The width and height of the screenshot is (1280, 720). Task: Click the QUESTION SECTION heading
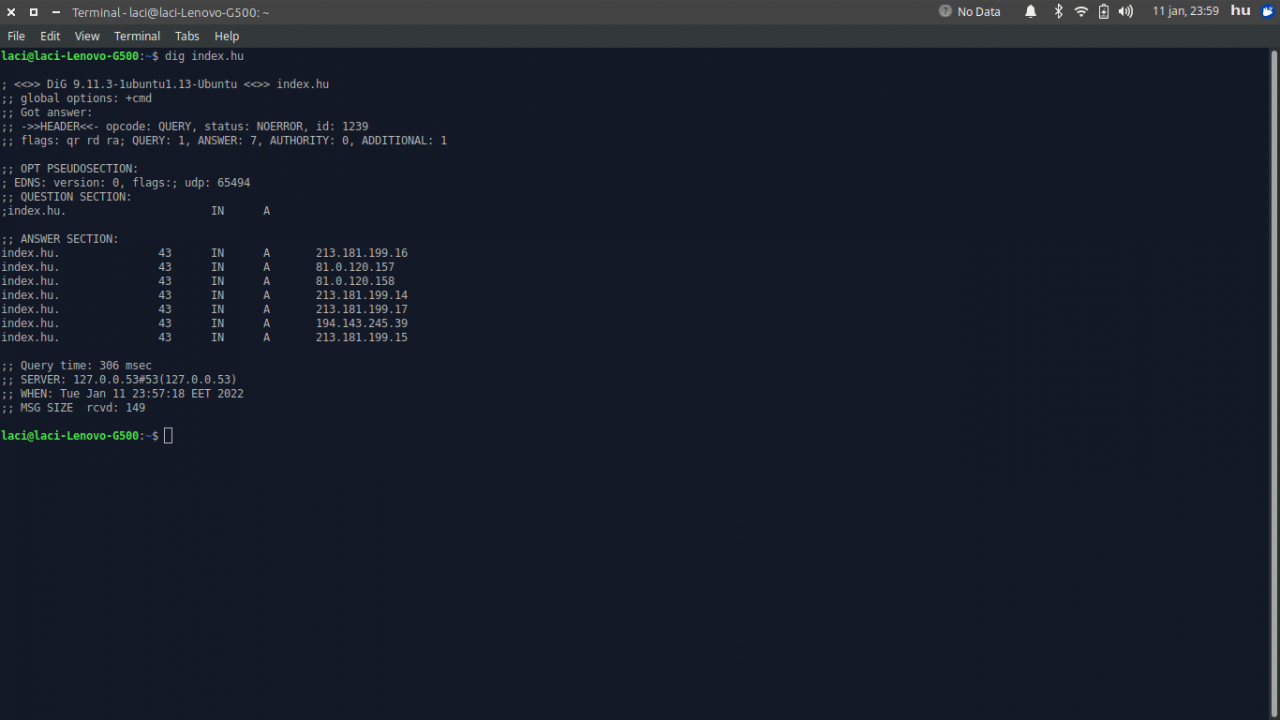click(x=67, y=197)
